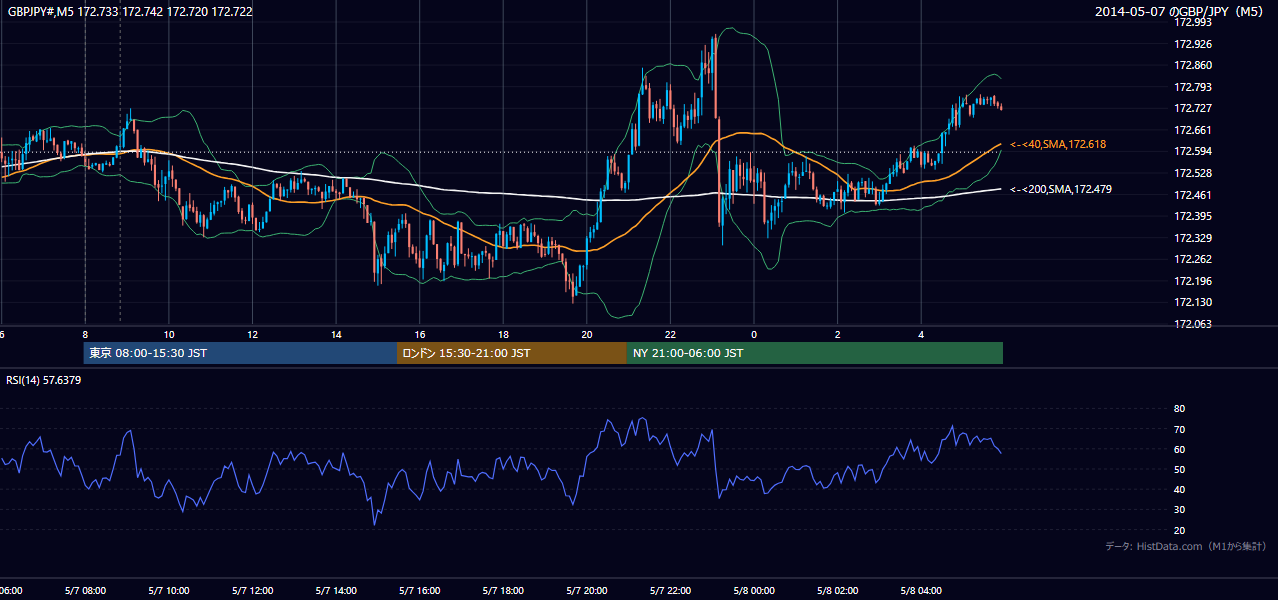This screenshot has height=600, width=1278.
Task: Click bottom date label 5/7 18:00
Action: pyautogui.click(x=504, y=591)
